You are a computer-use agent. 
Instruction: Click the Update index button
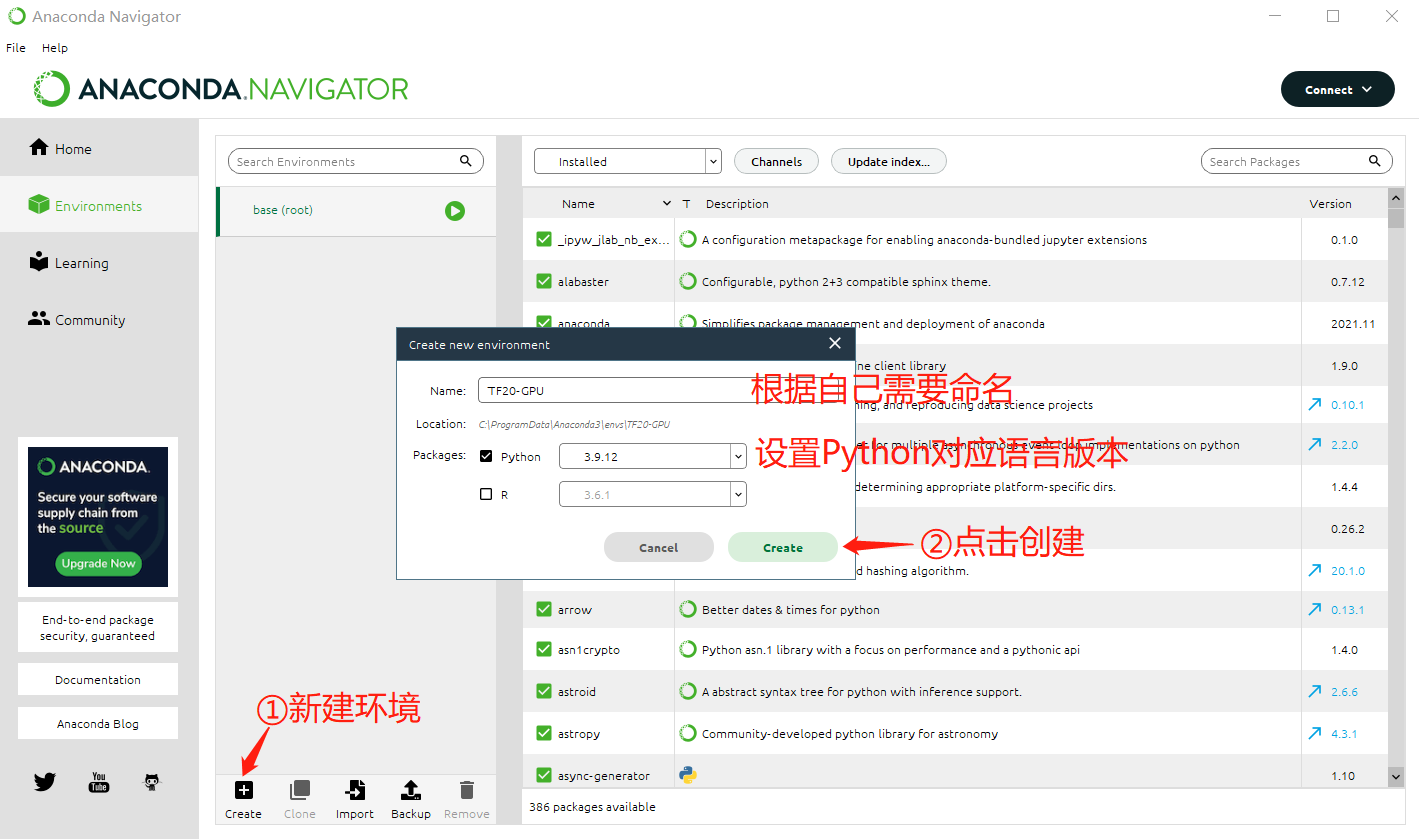coord(889,161)
